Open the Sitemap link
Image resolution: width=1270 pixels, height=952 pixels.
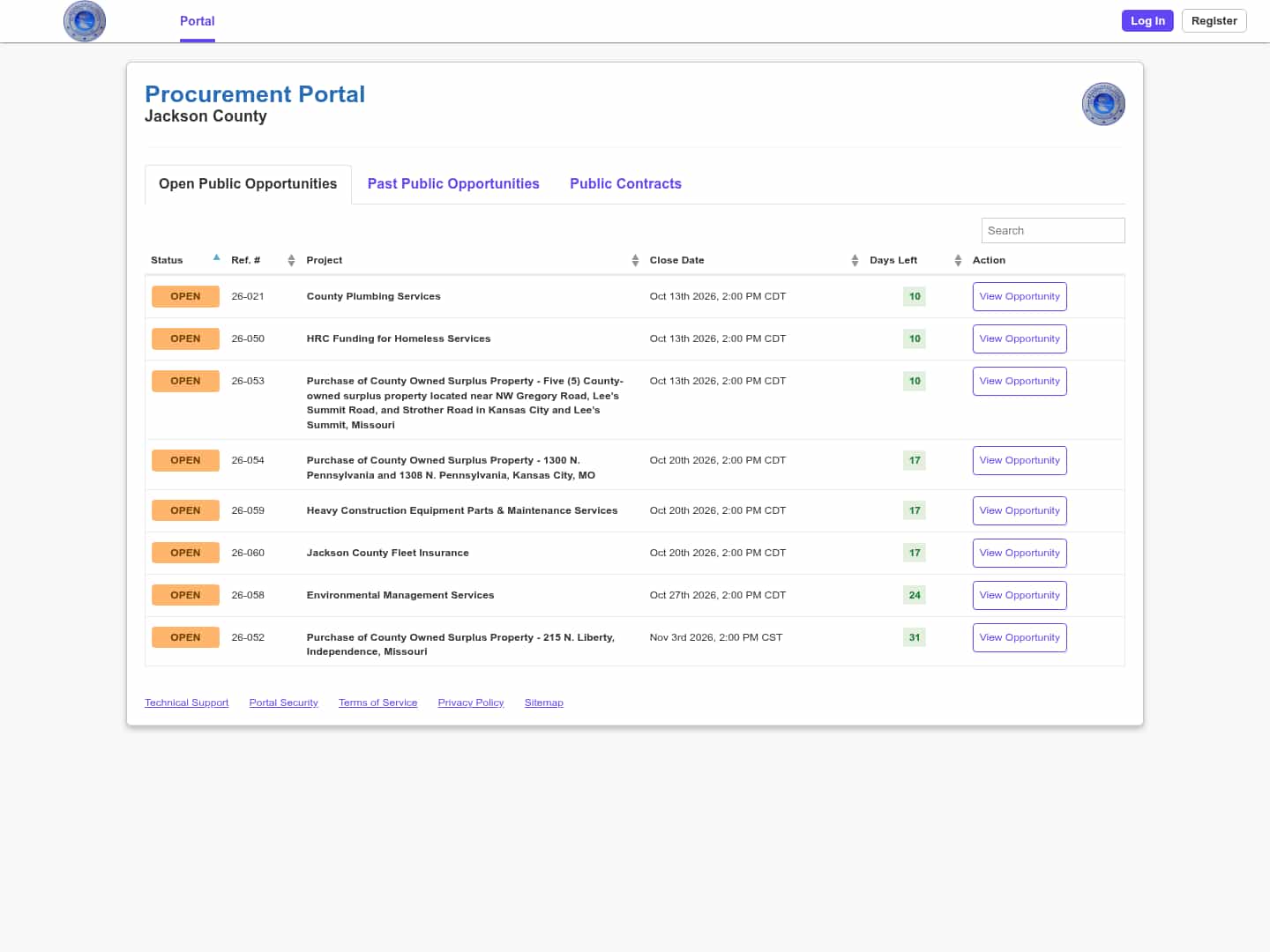543,703
